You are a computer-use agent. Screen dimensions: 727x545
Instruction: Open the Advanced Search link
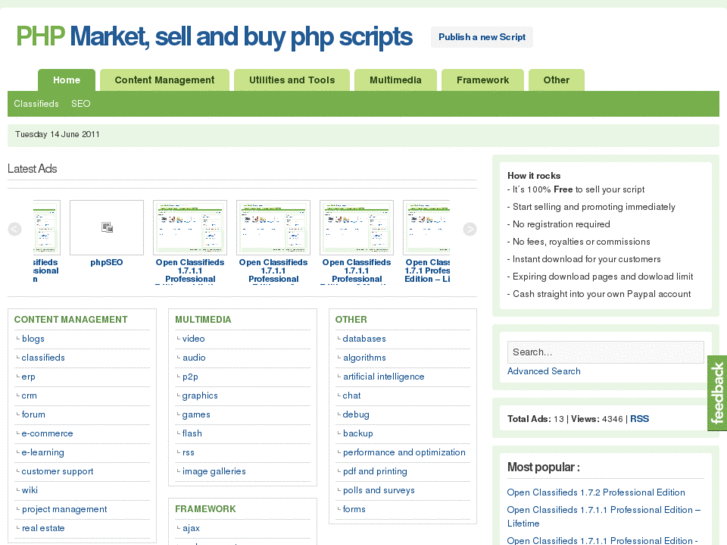(x=544, y=371)
